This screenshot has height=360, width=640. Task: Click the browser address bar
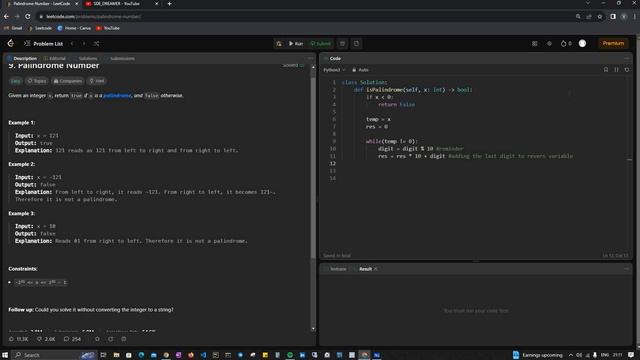tap(306, 17)
